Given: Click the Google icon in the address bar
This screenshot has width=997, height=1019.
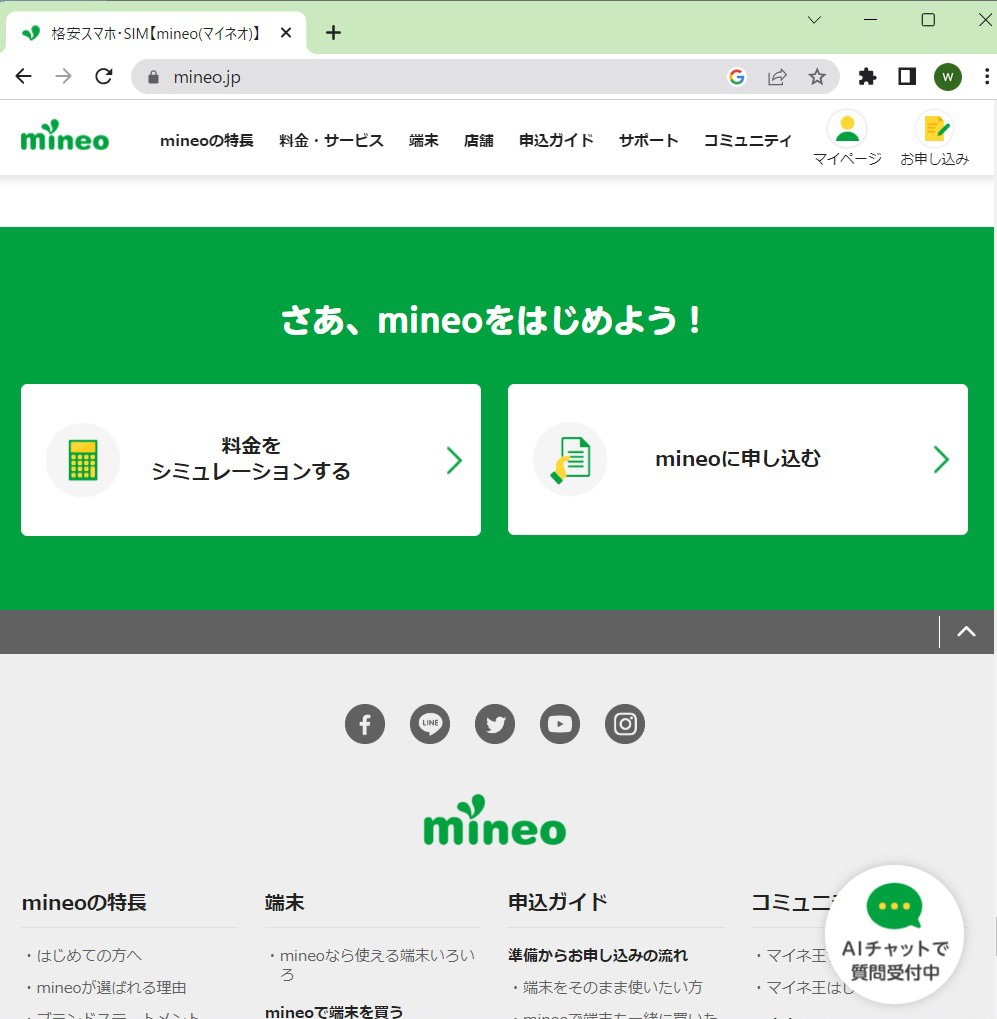Looking at the screenshot, I should [x=736, y=77].
